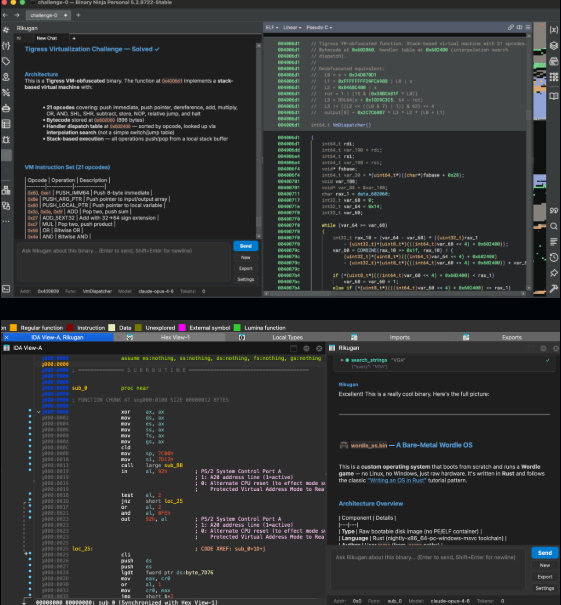Open the grid hex icon in right sidebar
This screenshot has height=605, width=561.
click(554, 77)
